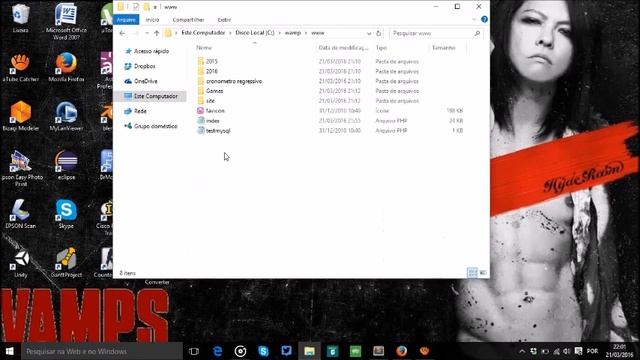Select the testmysql PHP file
The width and height of the screenshot is (640, 360).
[x=218, y=131]
